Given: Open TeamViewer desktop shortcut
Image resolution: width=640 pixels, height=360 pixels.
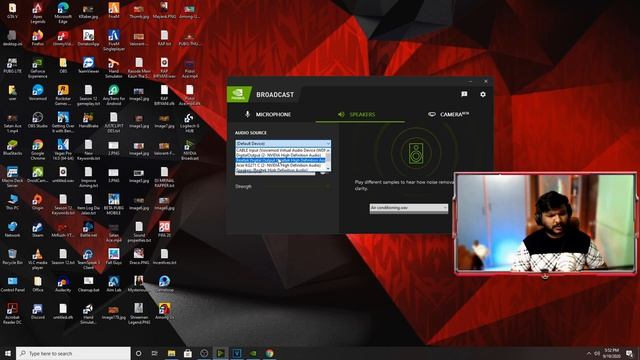Looking at the screenshot, I should (88, 65).
